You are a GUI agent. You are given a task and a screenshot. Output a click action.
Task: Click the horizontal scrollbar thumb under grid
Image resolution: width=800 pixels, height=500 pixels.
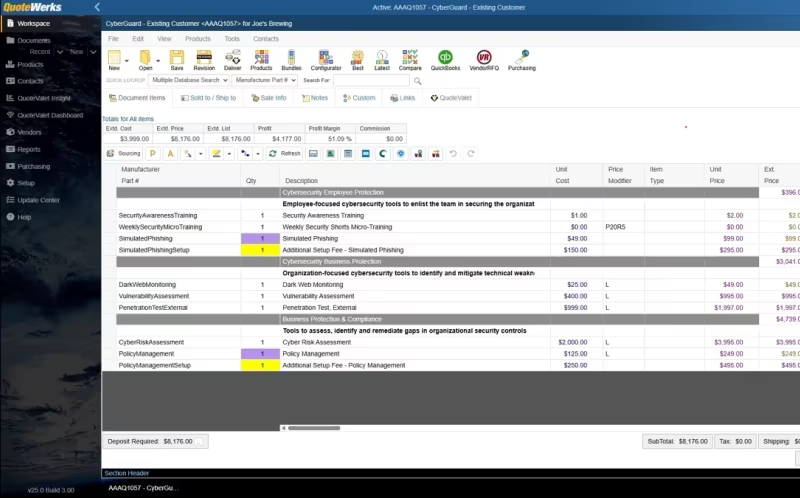click(314, 428)
